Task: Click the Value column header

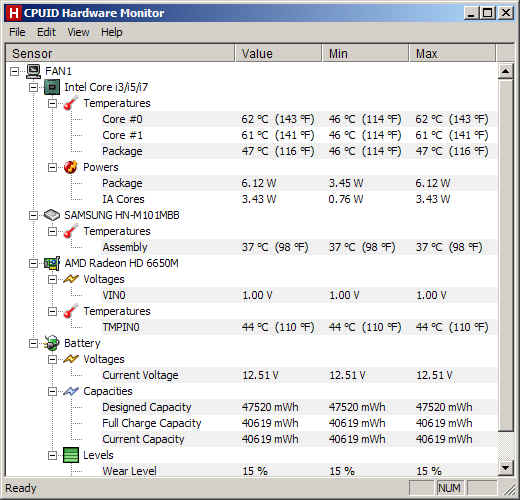Action: point(278,53)
